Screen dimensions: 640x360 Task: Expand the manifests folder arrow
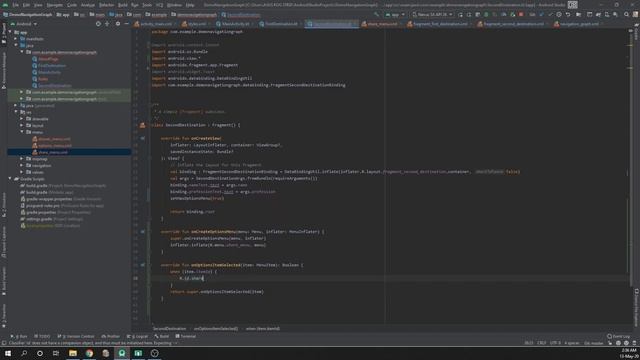(x=16, y=39)
